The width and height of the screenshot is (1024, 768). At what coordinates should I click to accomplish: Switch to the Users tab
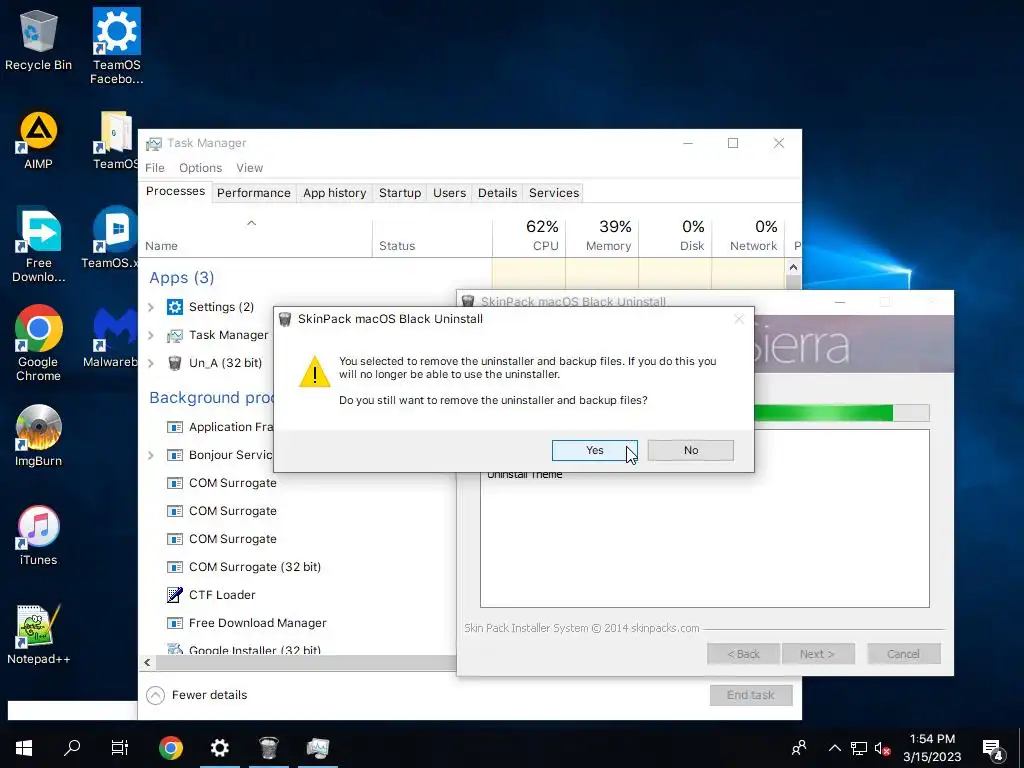click(x=449, y=193)
